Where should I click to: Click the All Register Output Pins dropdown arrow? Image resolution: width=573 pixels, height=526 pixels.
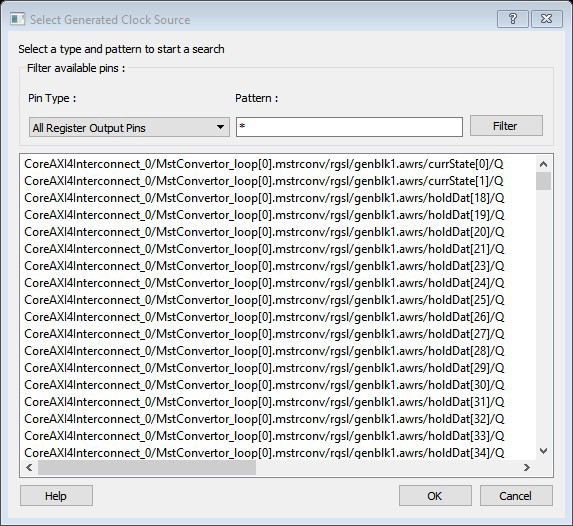click(x=220, y=127)
